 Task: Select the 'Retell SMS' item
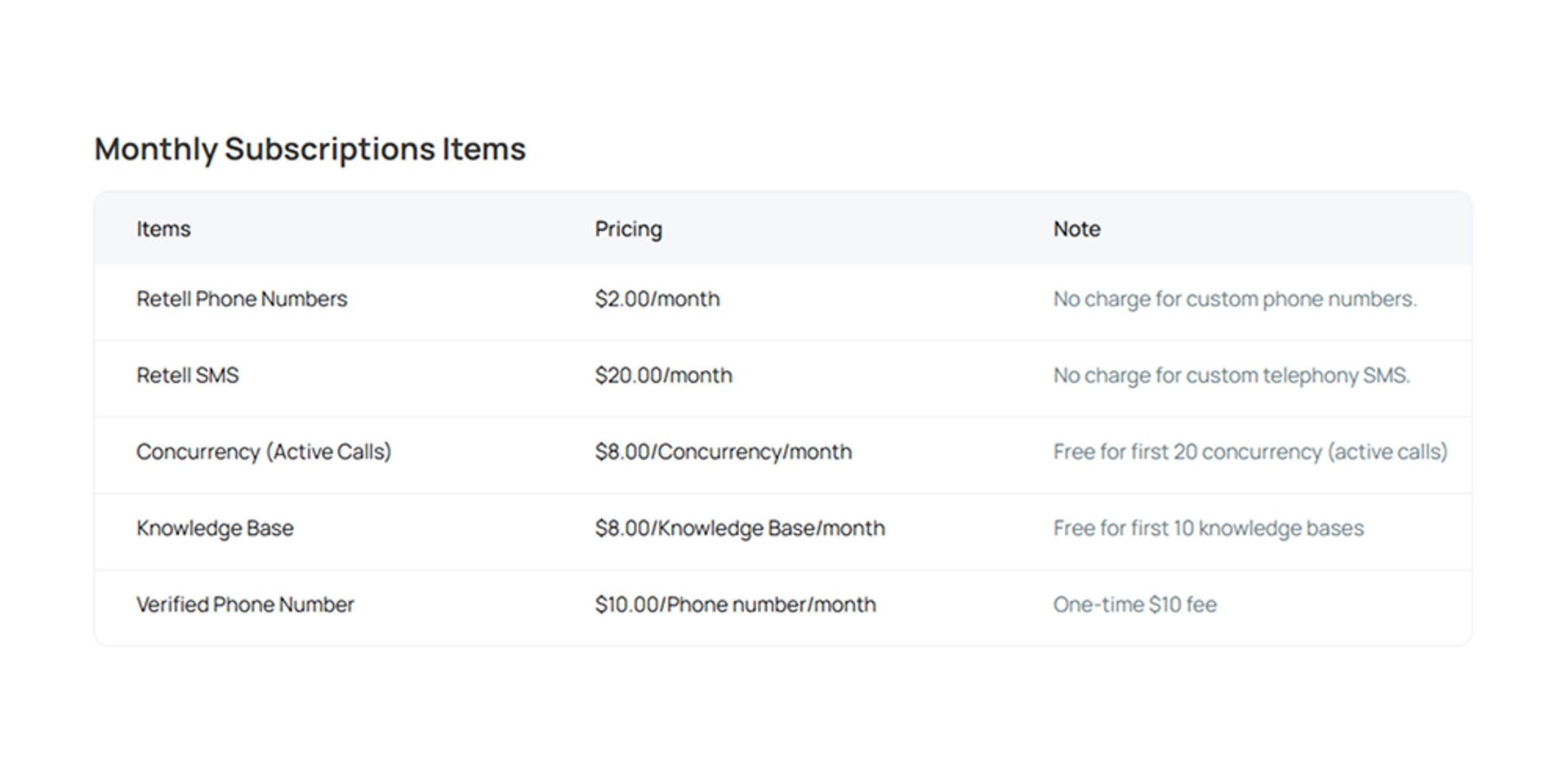coord(188,376)
